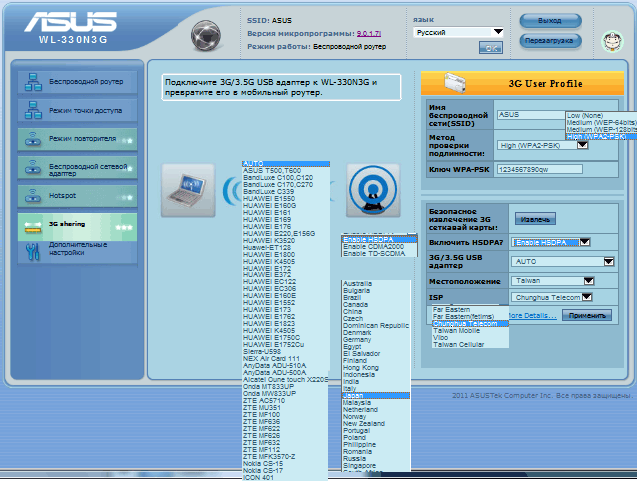Pick Medium (WEP-64bits) from authentication list
637x481 pixels.
pyautogui.click(x=600, y=123)
